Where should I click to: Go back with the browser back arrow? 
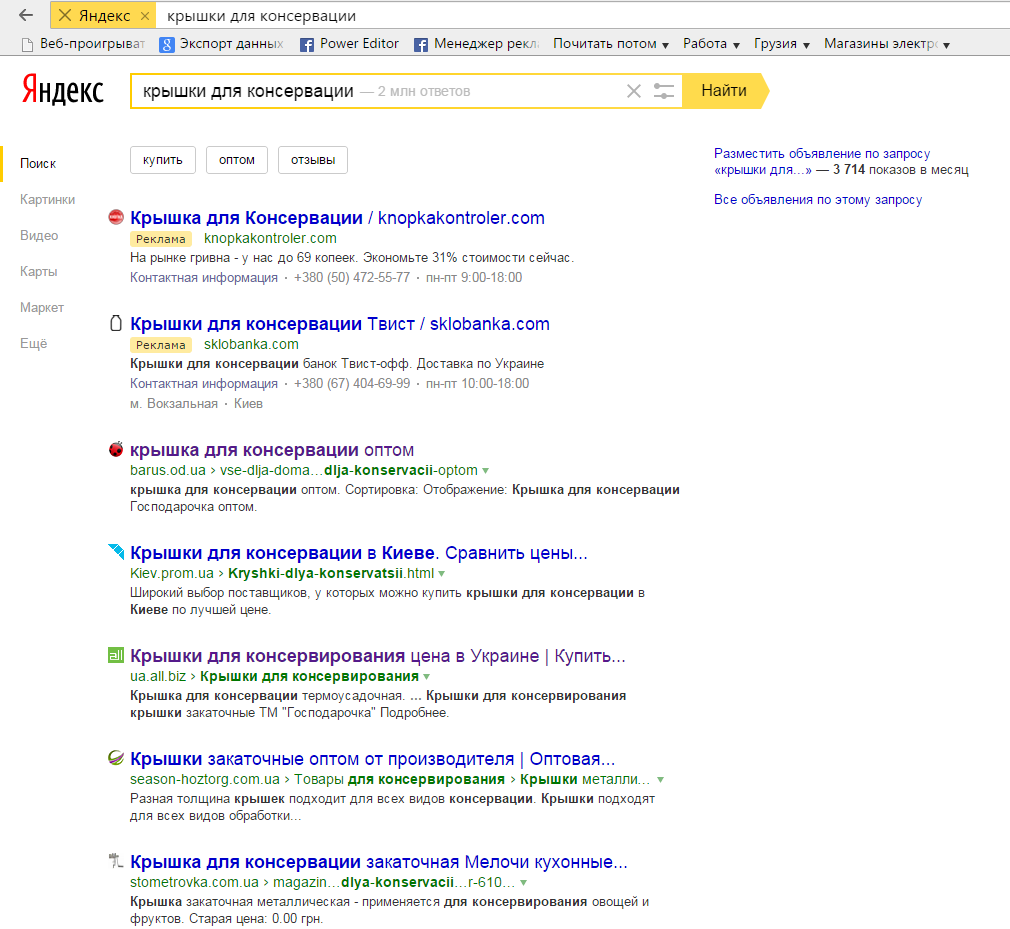point(26,15)
